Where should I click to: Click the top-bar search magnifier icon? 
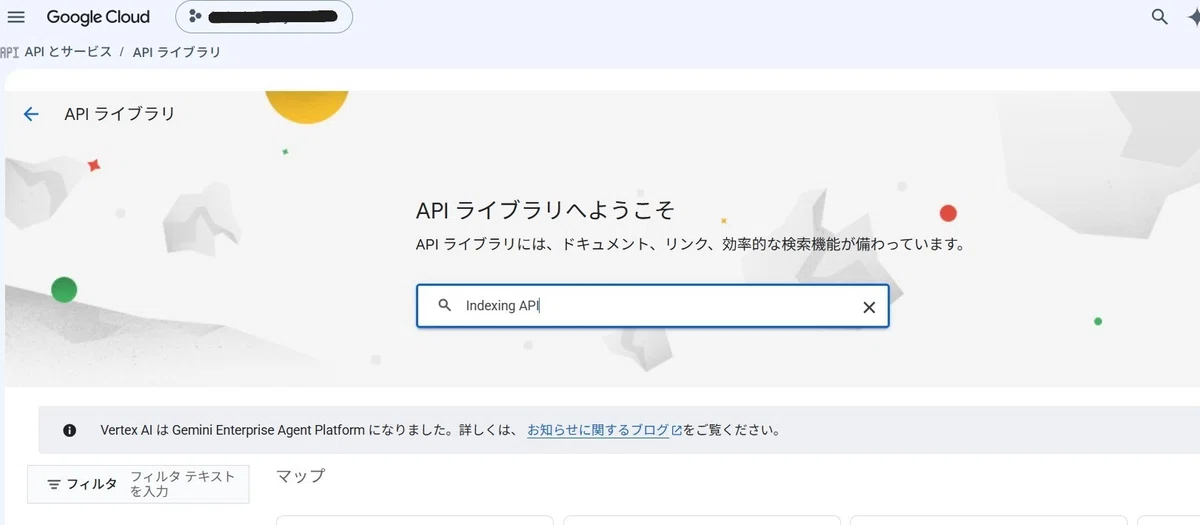tap(1160, 17)
